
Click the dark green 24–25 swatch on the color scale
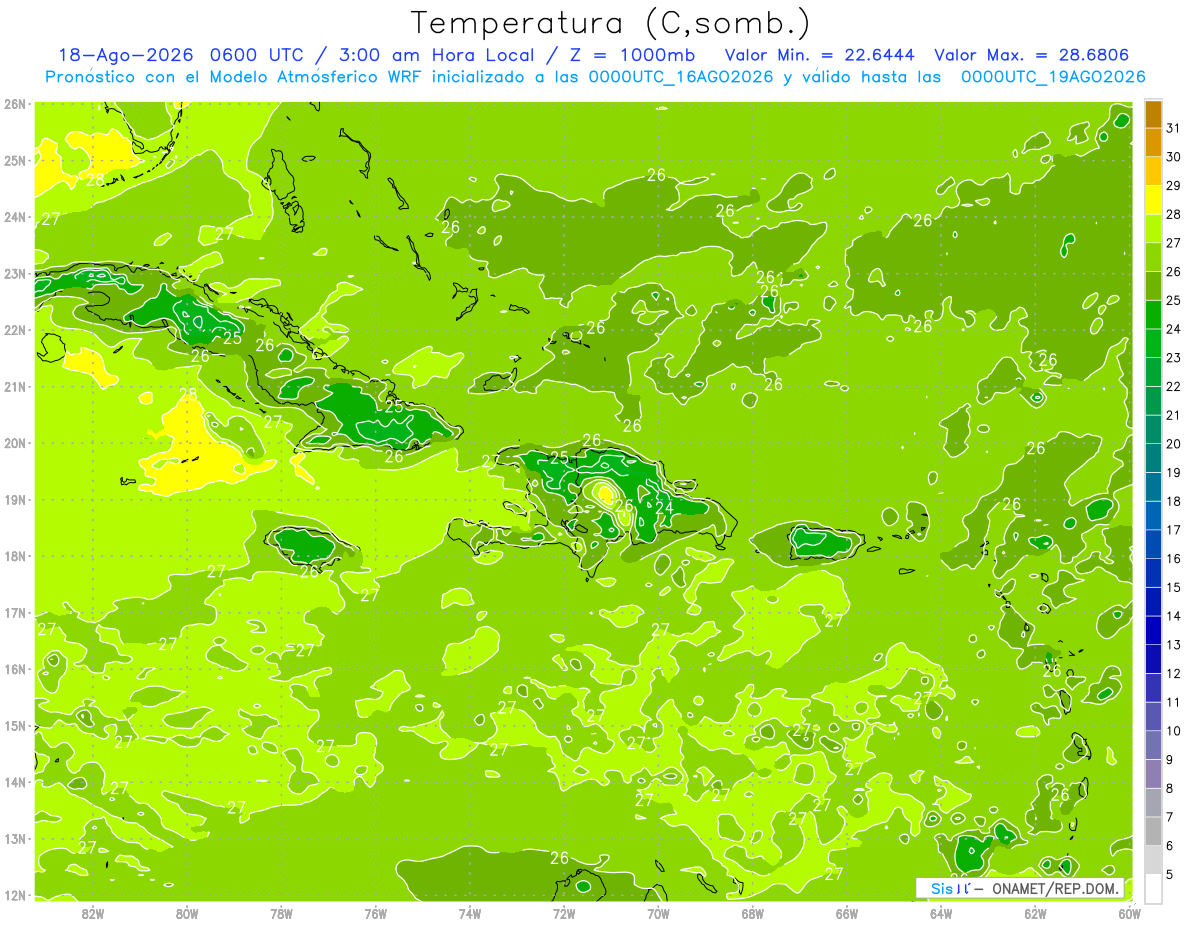click(1153, 315)
